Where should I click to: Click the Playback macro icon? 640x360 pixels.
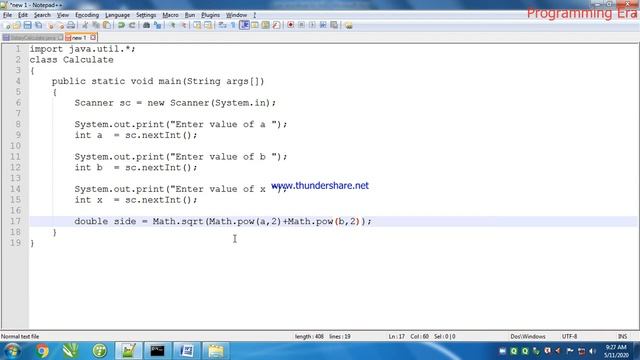[x=312, y=25]
